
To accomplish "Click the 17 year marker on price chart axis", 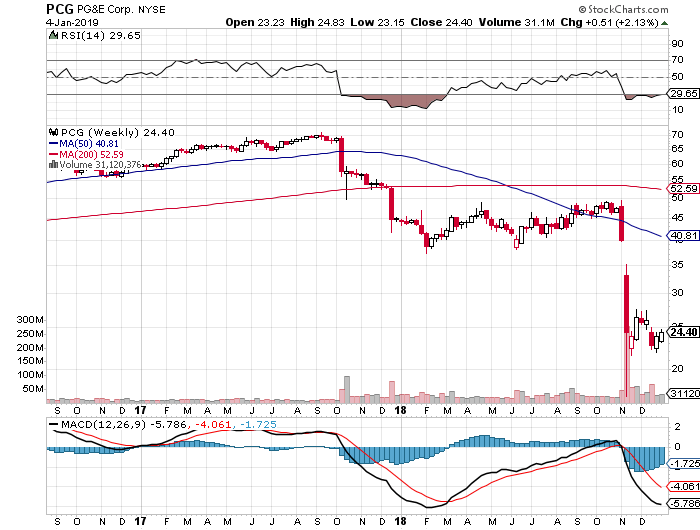I will point(140,410).
